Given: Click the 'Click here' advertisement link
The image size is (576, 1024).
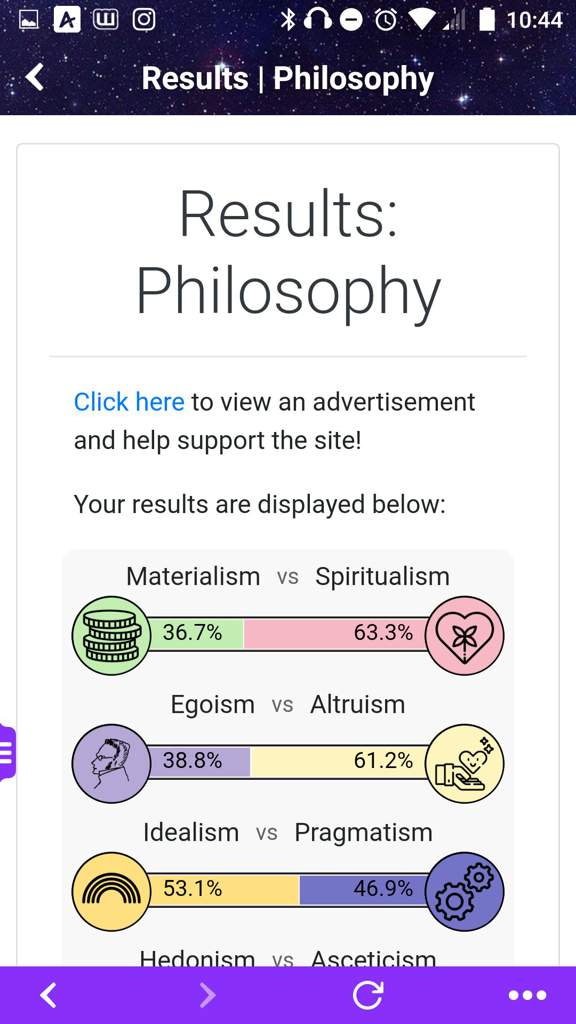Looking at the screenshot, I should [x=129, y=402].
